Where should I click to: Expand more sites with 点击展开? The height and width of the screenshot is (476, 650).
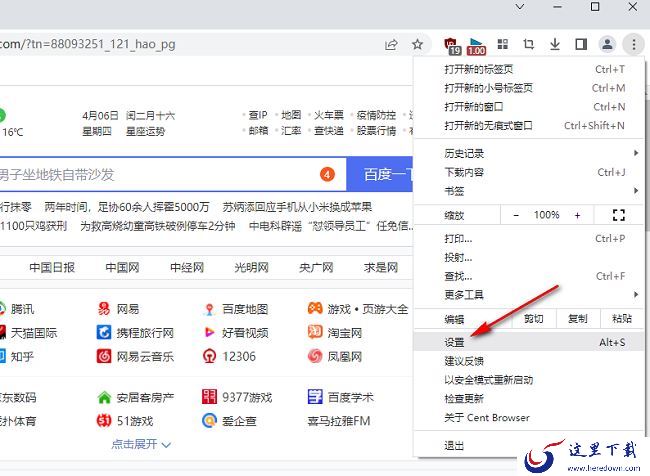[x=141, y=444]
